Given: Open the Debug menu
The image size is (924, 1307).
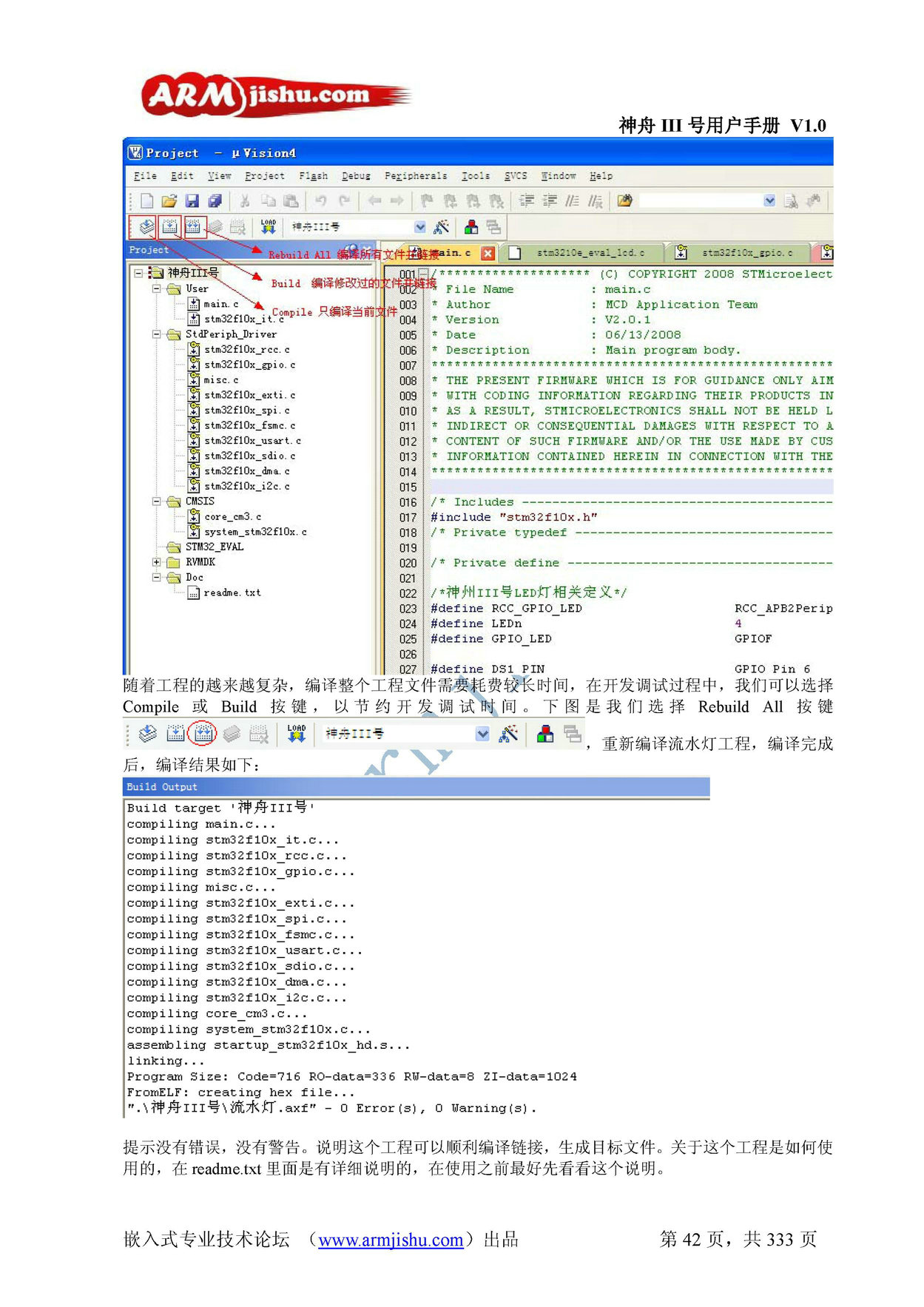Looking at the screenshot, I should pos(356,176).
